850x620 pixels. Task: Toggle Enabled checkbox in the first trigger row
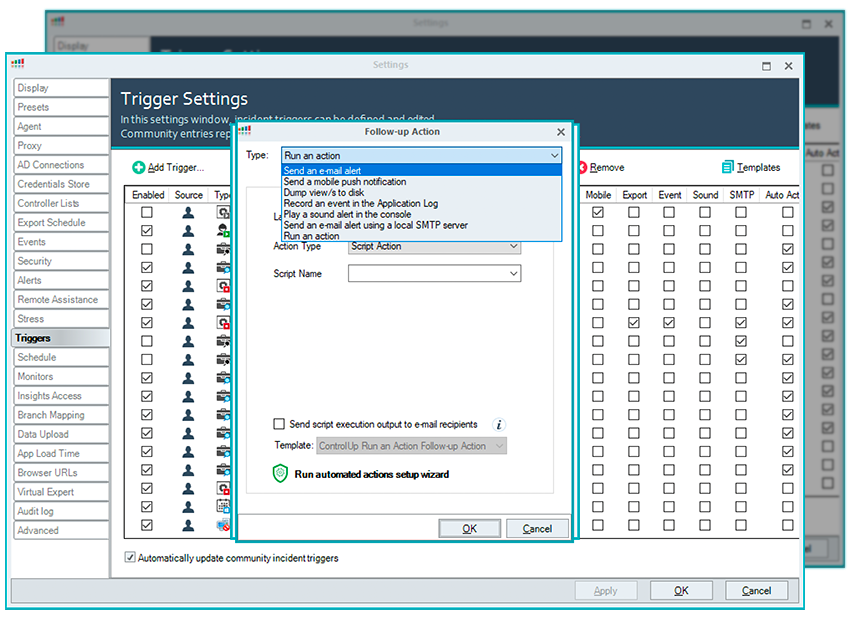click(x=147, y=212)
